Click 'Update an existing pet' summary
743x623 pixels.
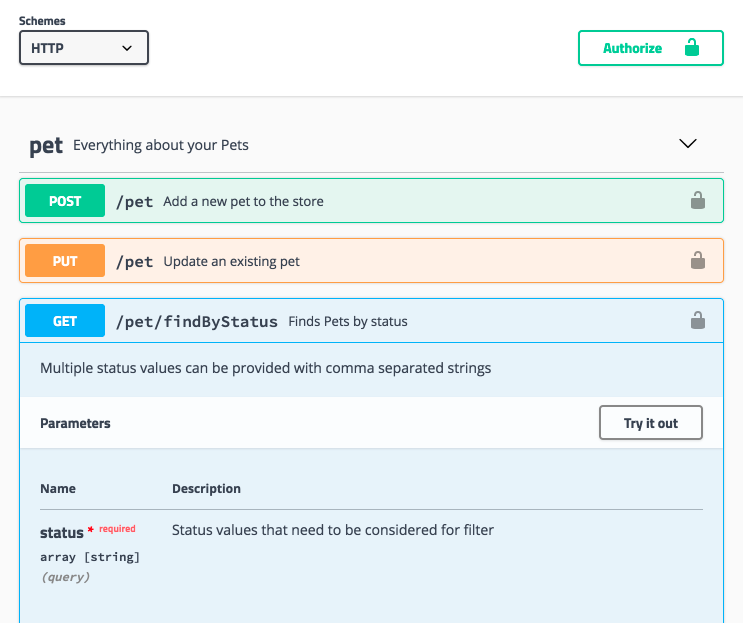(x=232, y=262)
